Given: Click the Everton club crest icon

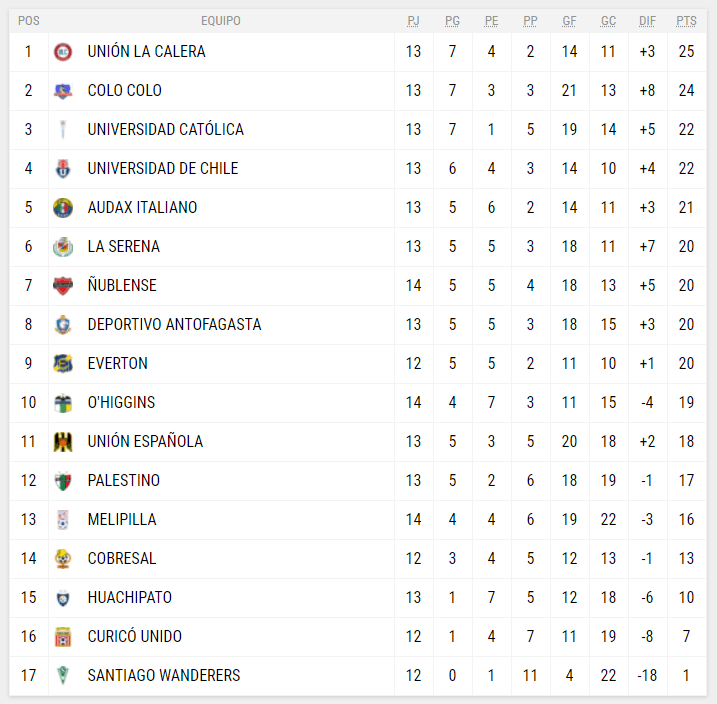Looking at the screenshot, I should 63,363.
